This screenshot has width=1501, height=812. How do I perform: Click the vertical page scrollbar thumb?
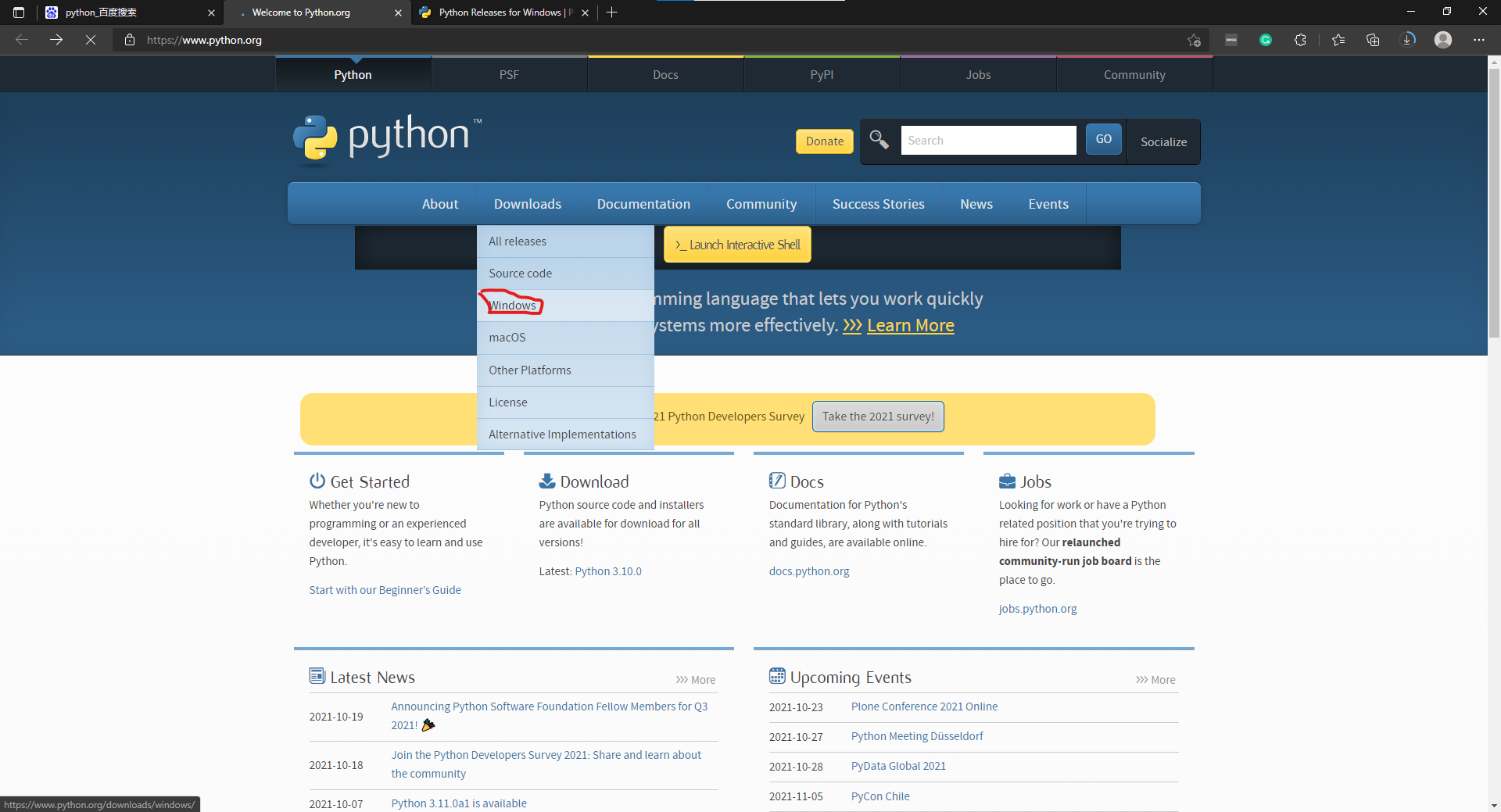[x=1494, y=203]
